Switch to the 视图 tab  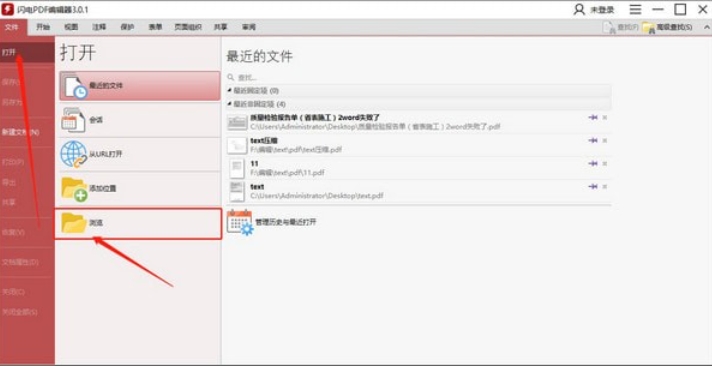point(71,27)
